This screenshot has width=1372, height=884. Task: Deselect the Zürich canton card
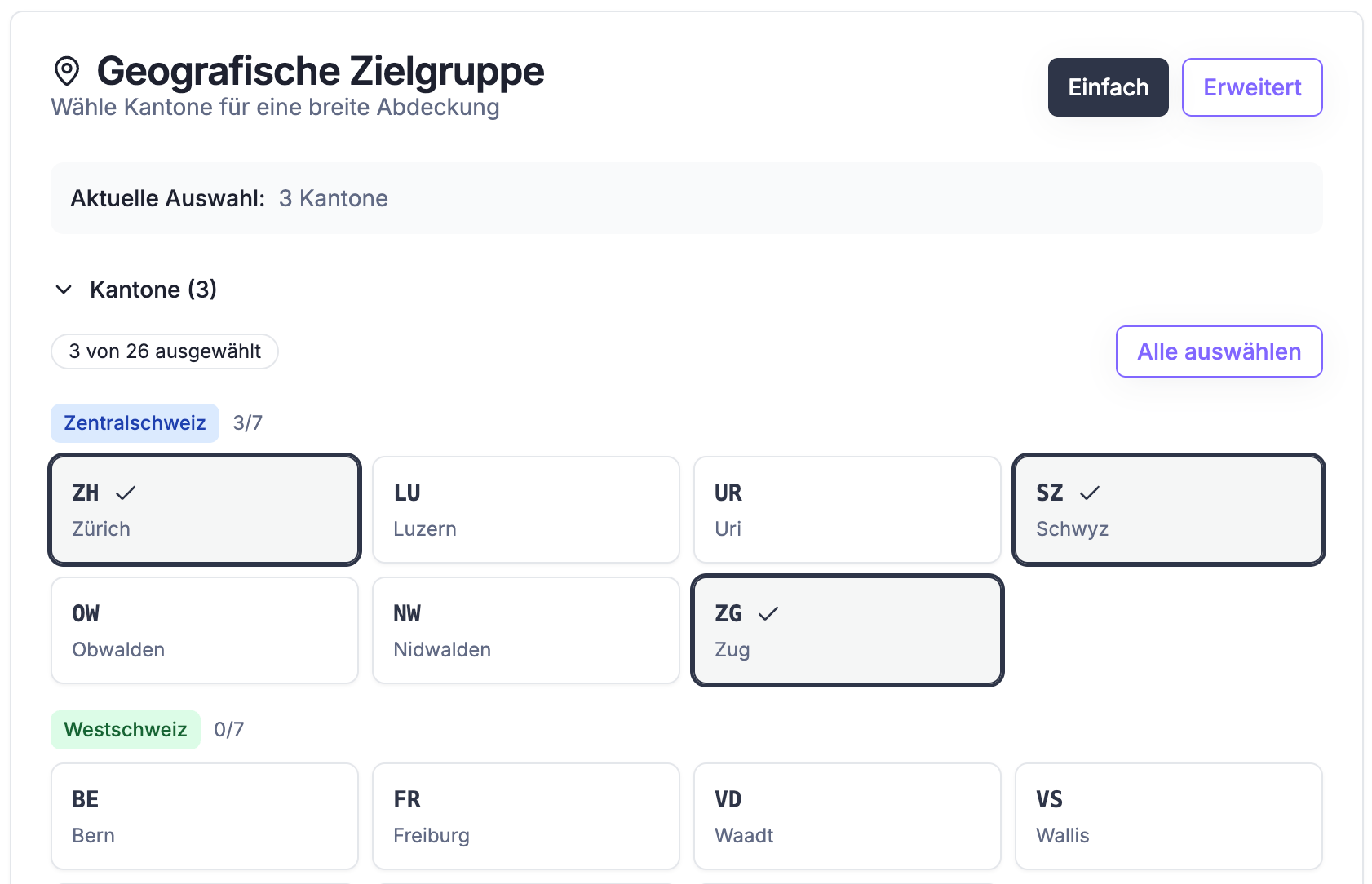point(205,510)
